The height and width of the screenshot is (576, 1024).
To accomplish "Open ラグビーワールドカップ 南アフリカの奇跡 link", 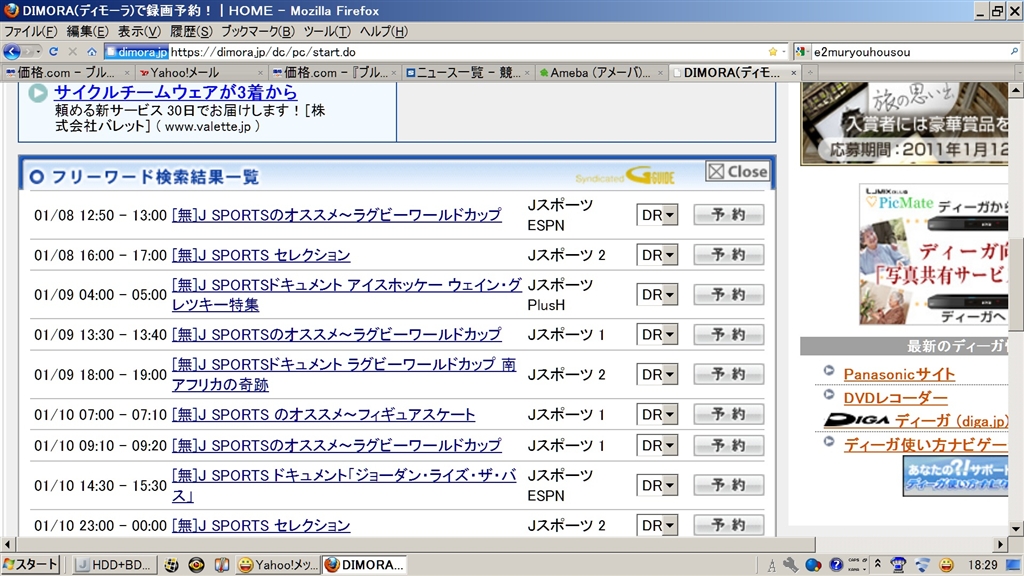I will (x=344, y=374).
